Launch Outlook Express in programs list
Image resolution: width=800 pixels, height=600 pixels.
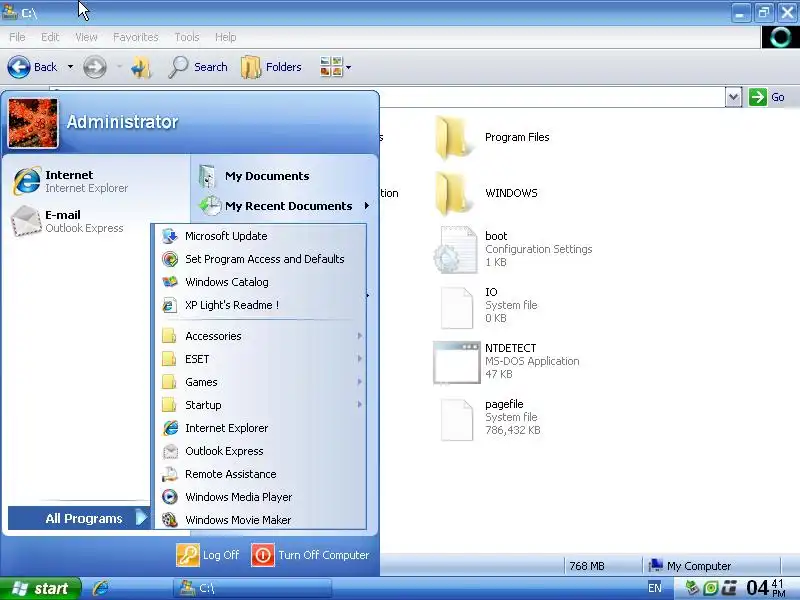tap(260, 451)
